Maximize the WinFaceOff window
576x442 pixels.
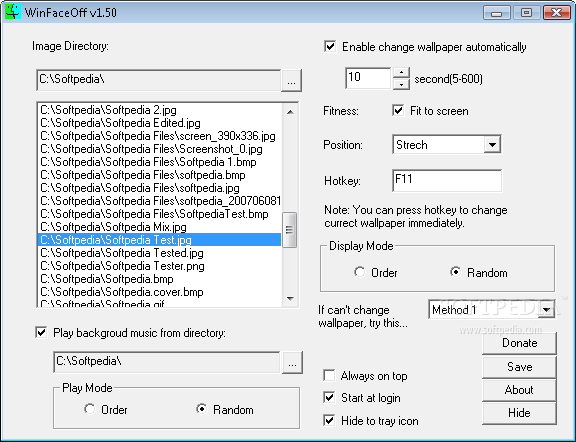(526, 13)
